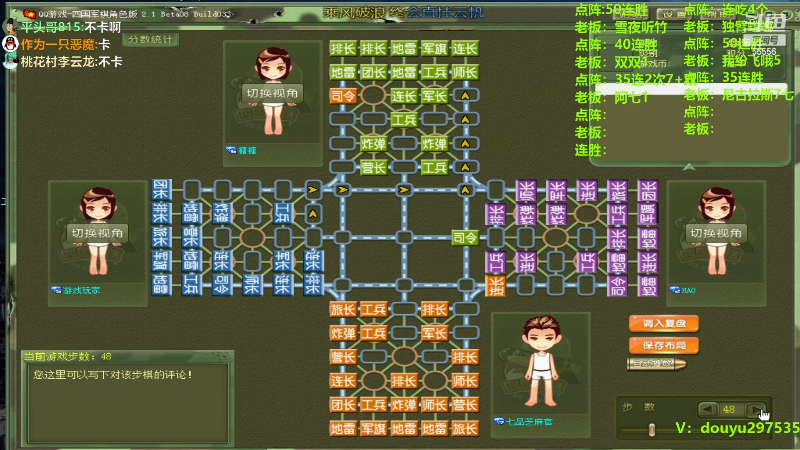The image size is (800, 450).
Task: Select the blue 旅长 piece
Action: (x=161, y=237)
